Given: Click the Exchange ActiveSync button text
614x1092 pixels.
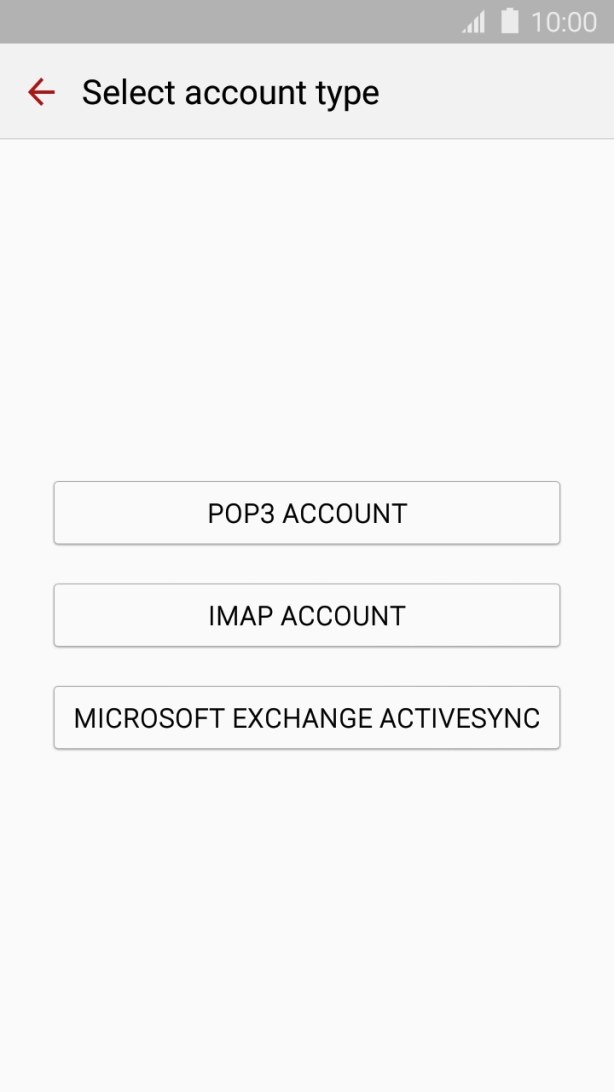Looking at the screenshot, I should tap(306, 718).
